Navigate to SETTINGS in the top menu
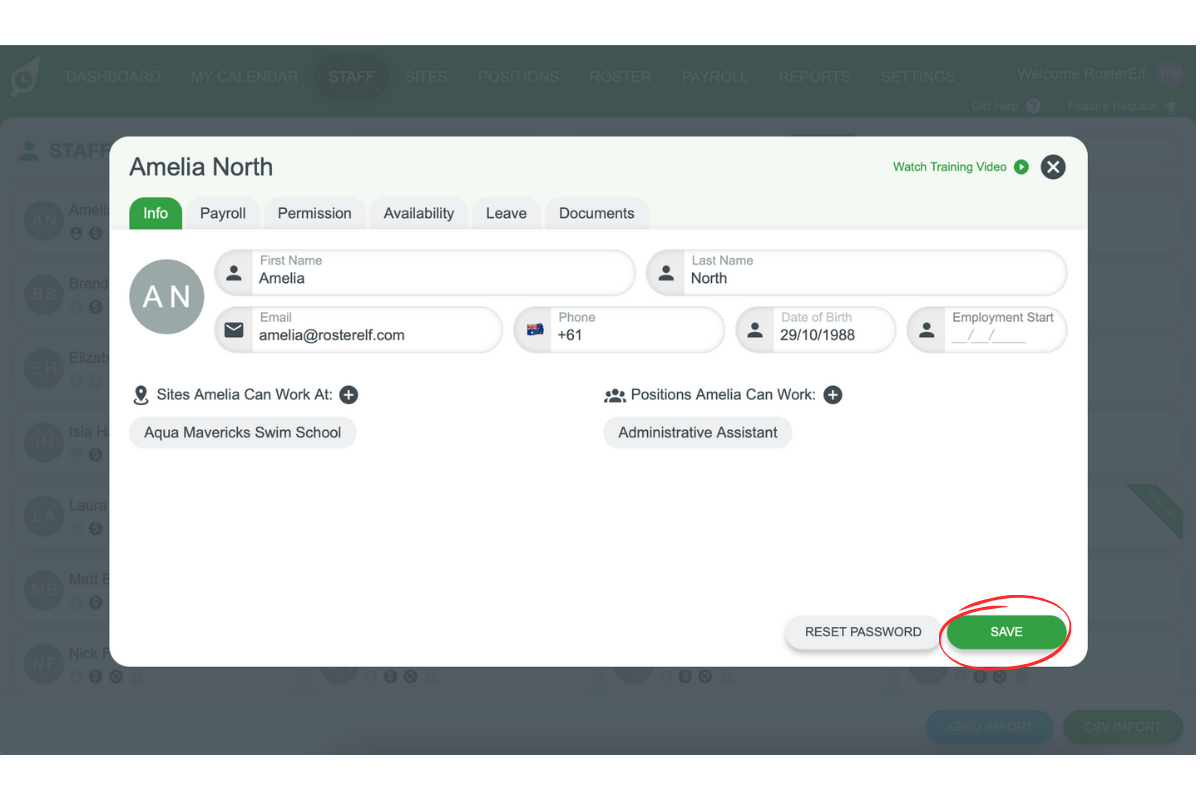This screenshot has width=1200, height=800. (917, 77)
